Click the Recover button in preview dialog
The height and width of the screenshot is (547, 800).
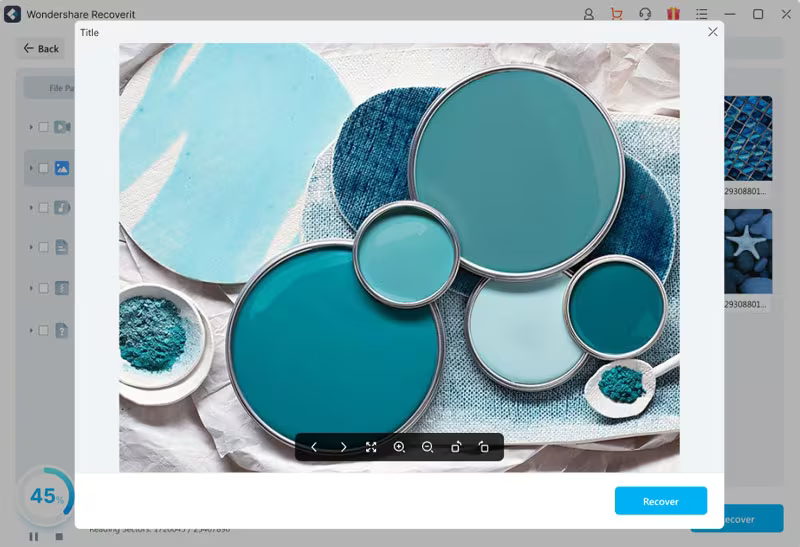pyautogui.click(x=660, y=501)
